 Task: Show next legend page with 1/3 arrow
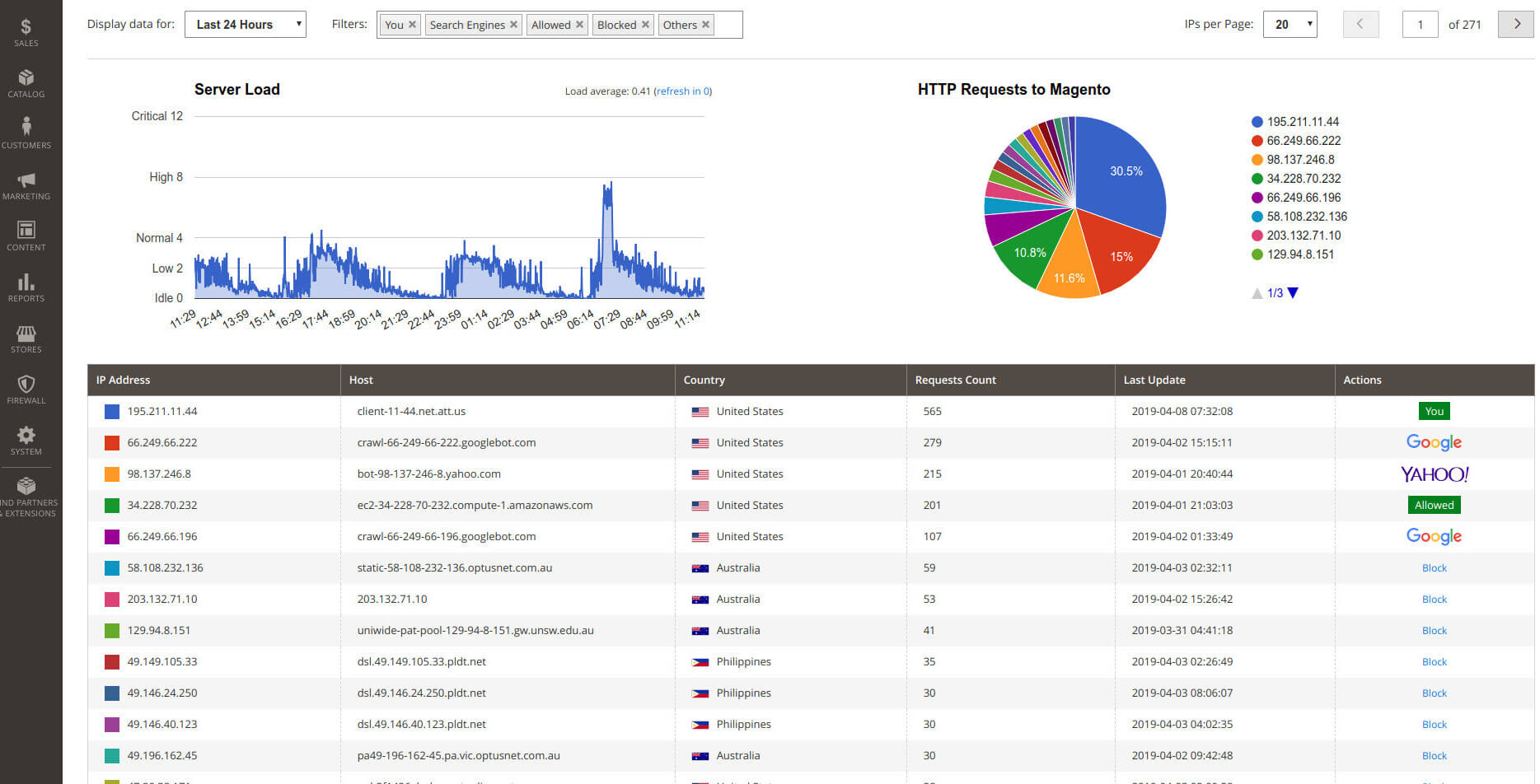tap(1292, 292)
